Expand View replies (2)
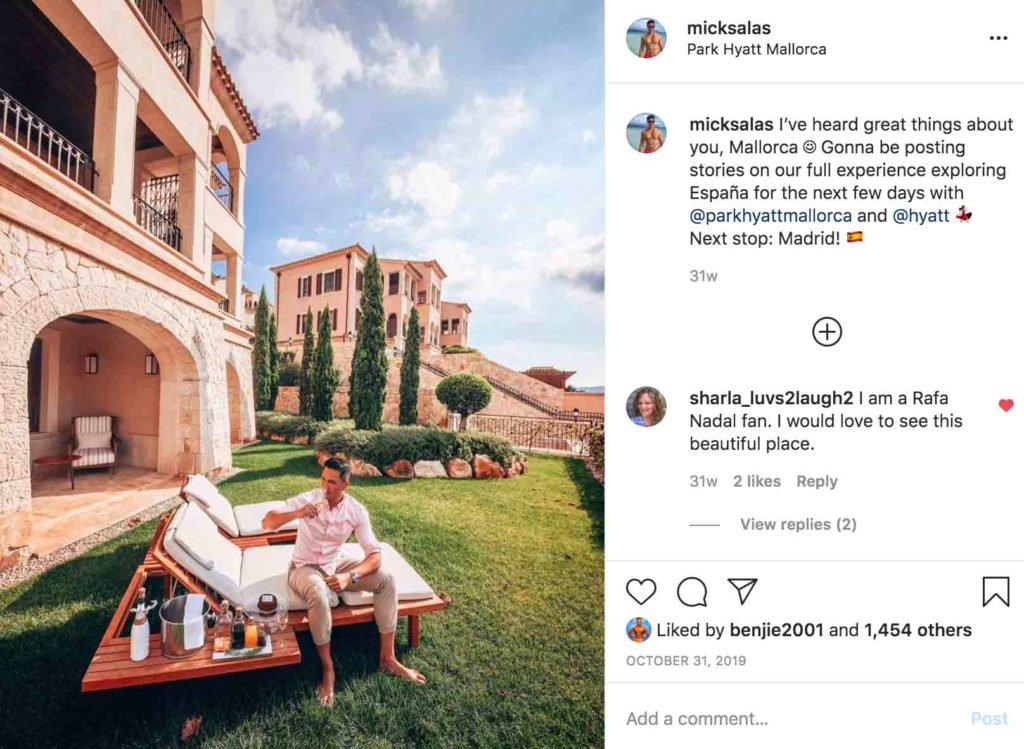This screenshot has width=1024, height=749. click(x=798, y=524)
